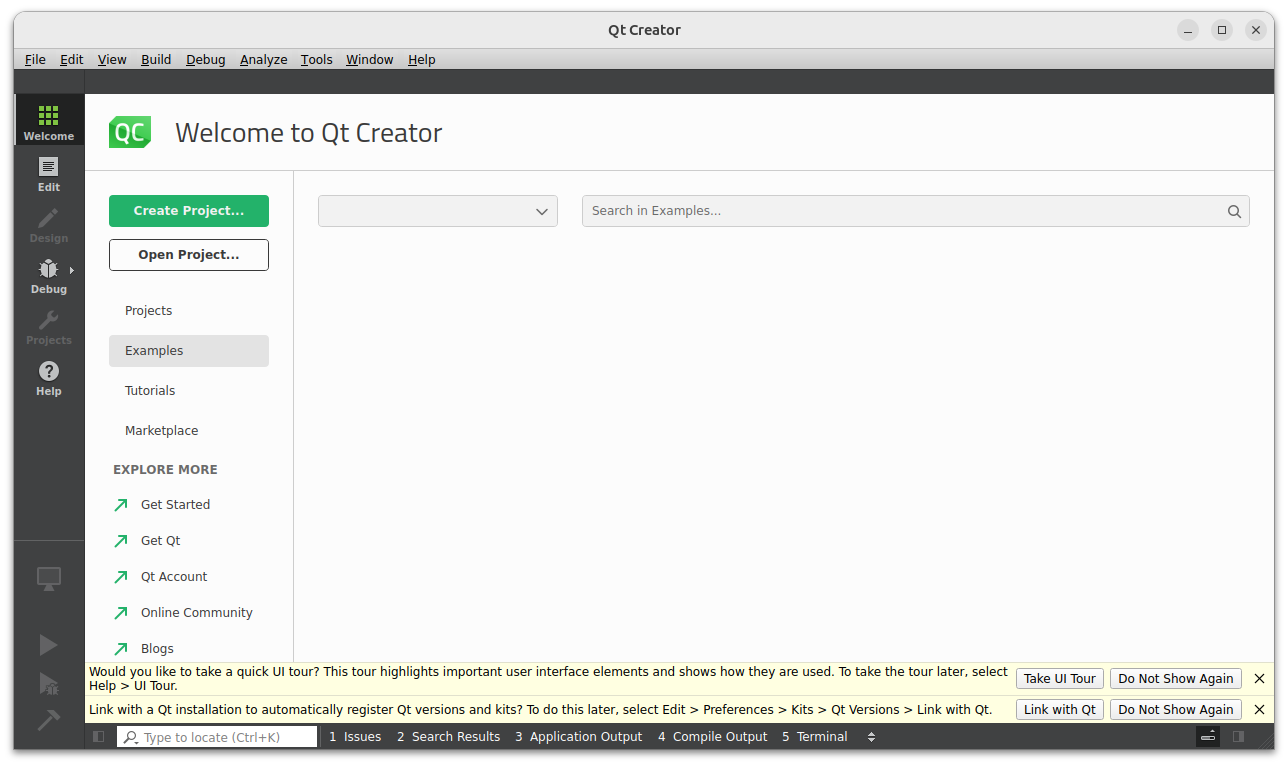This screenshot has height=766, width=1288.
Task: Focus the Type to locate field
Action: coord(217,738)
